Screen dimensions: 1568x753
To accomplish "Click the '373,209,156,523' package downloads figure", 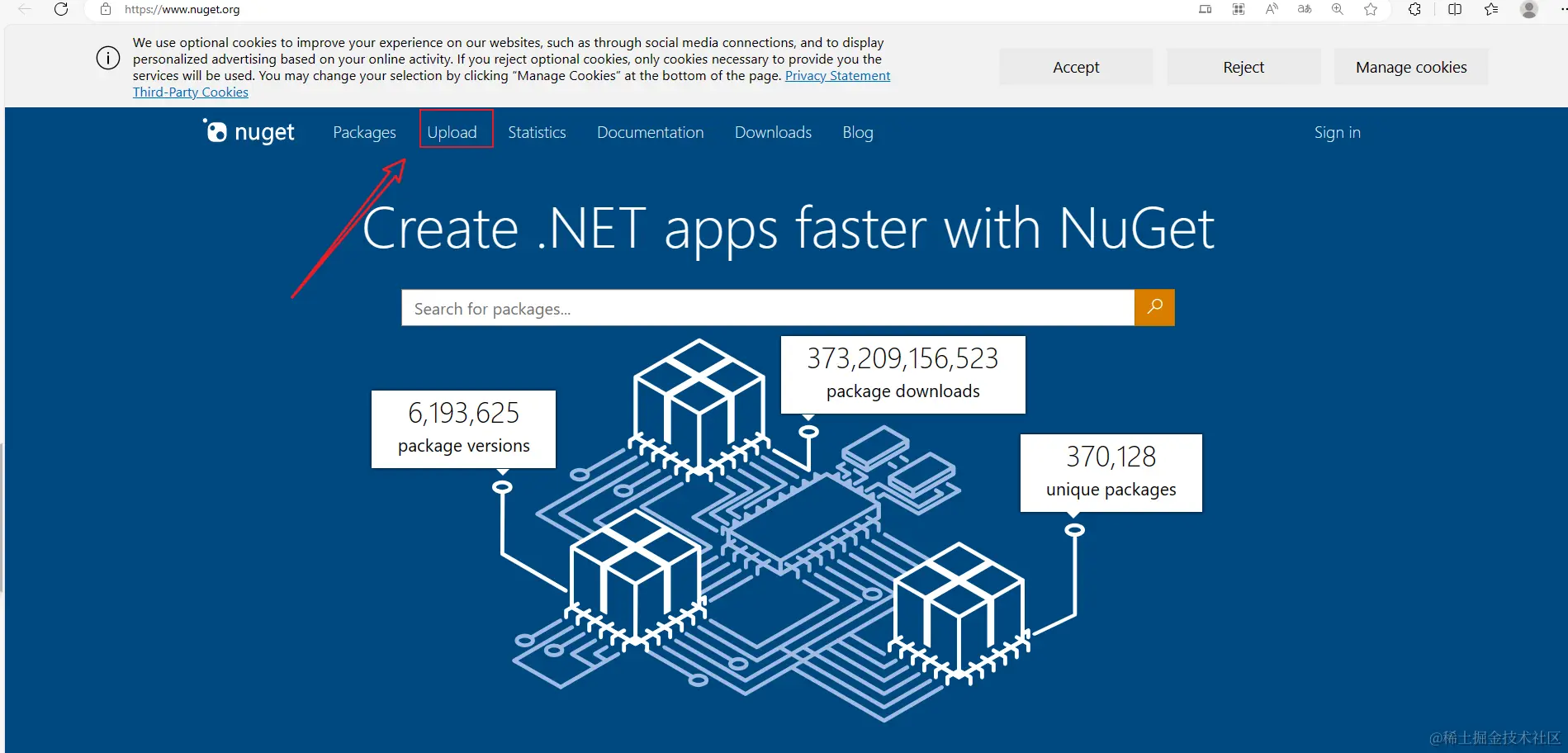I will click(902, 358).
